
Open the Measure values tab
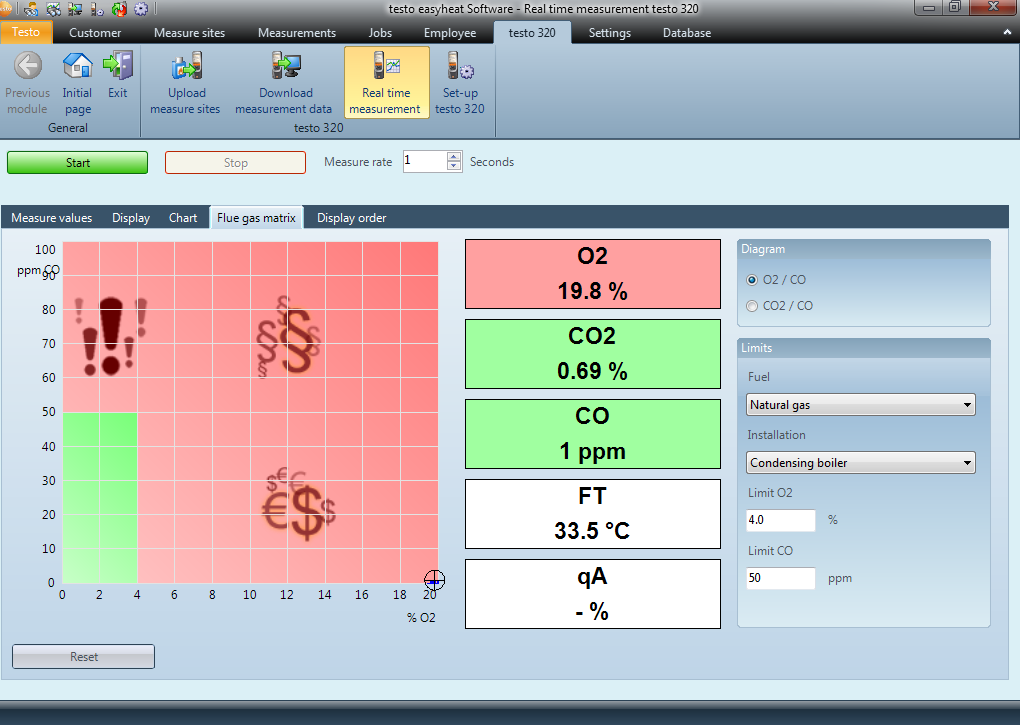pos(52,218)
